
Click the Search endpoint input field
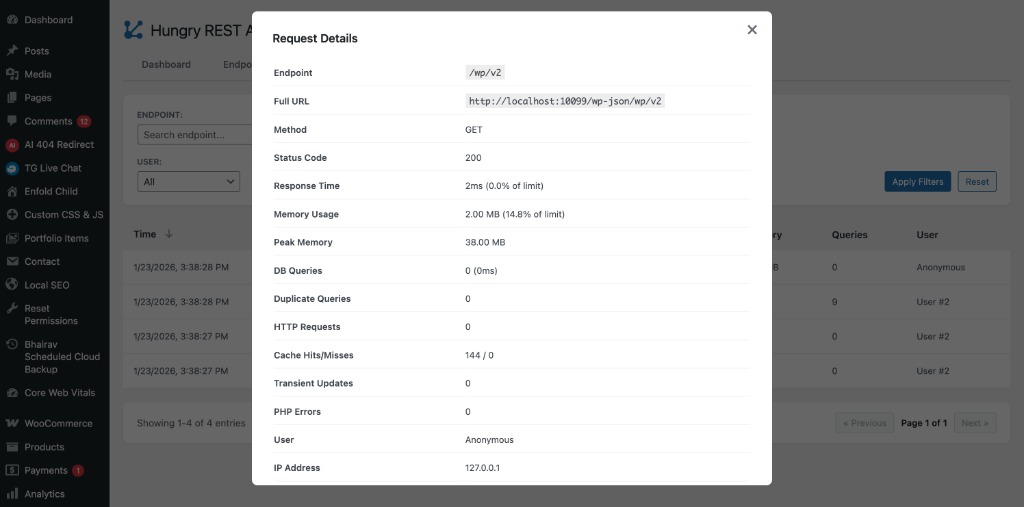[193, 135]
